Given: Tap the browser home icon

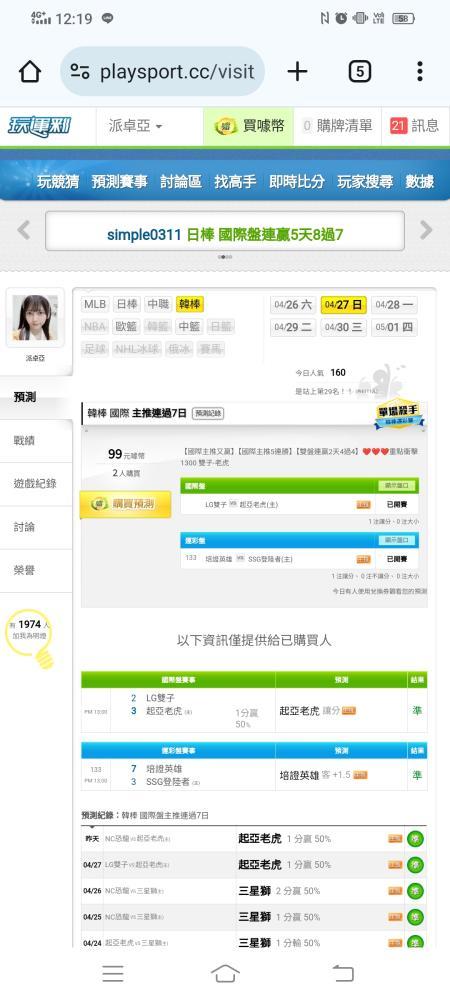Looking at the screenshot, I should [30, 71].
